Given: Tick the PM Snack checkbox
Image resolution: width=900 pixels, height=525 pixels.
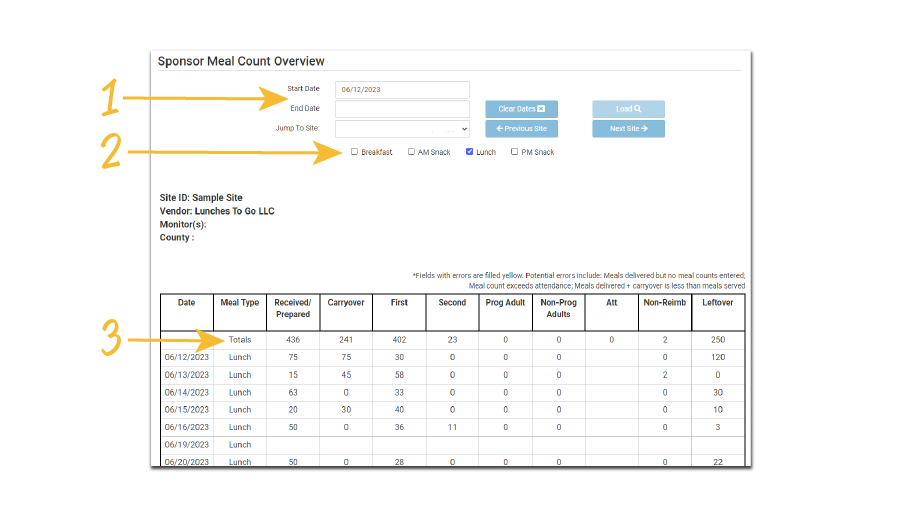Looking at the screenshot, I should tap(515, 152).
